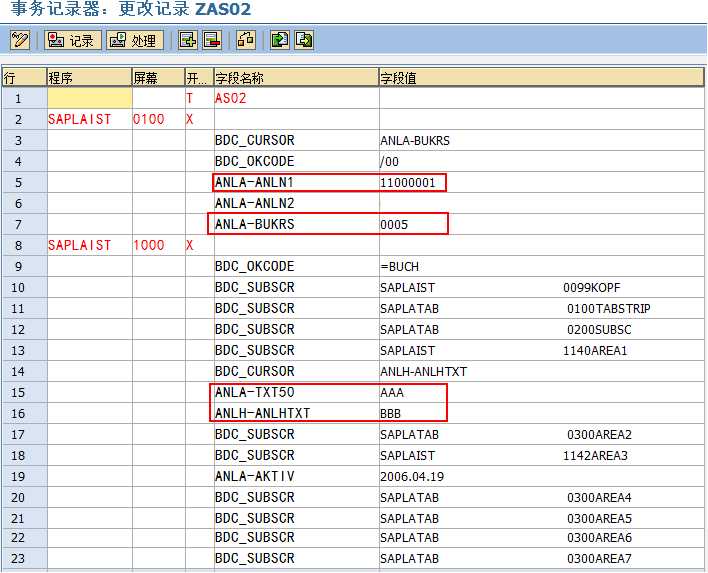708x573 pixels.
Task: Click the first green arrow transfer icon
Action: (279, 40)
